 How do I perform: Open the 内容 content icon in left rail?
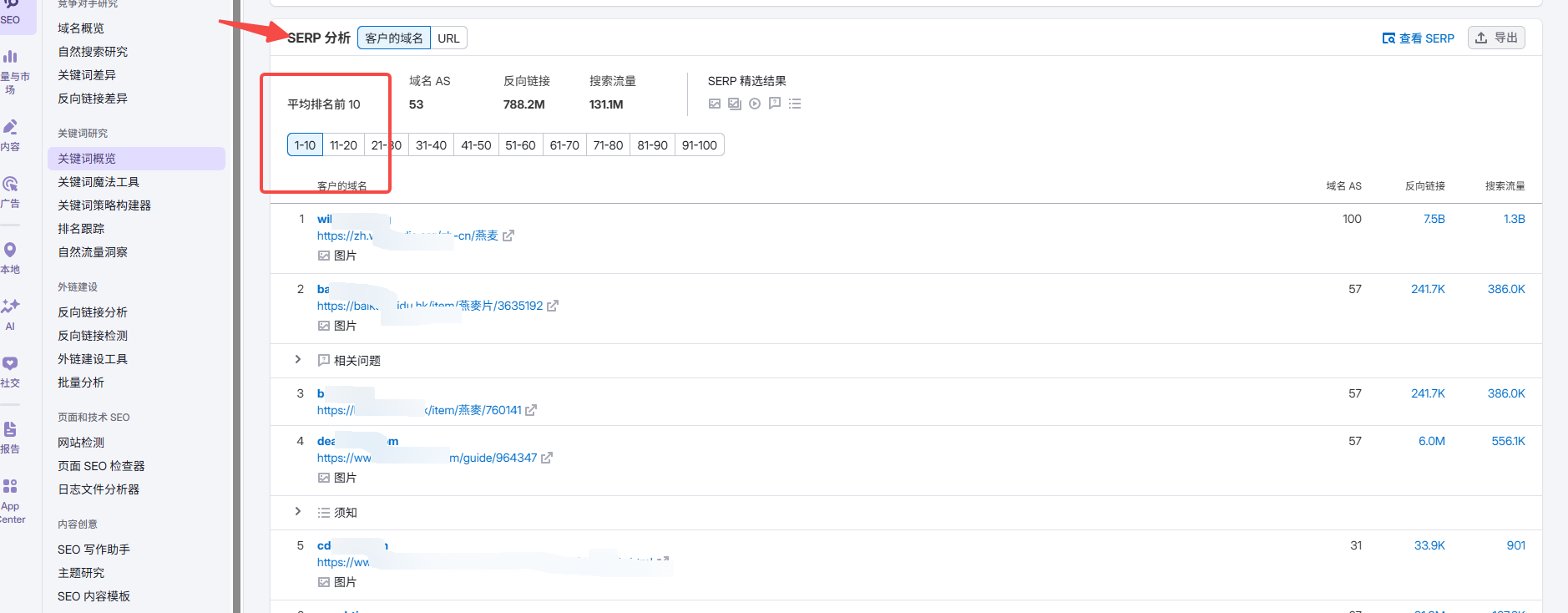click(10, 128)
